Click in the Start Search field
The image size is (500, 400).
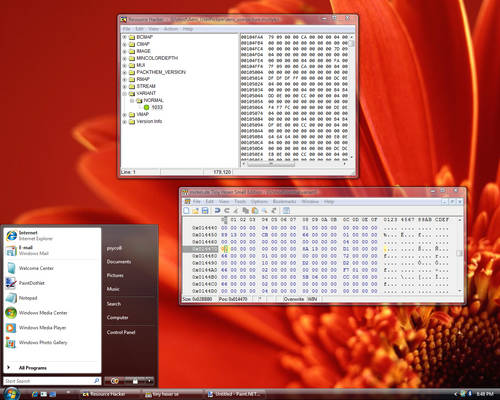pyautogui.click(x=49, y=381)
